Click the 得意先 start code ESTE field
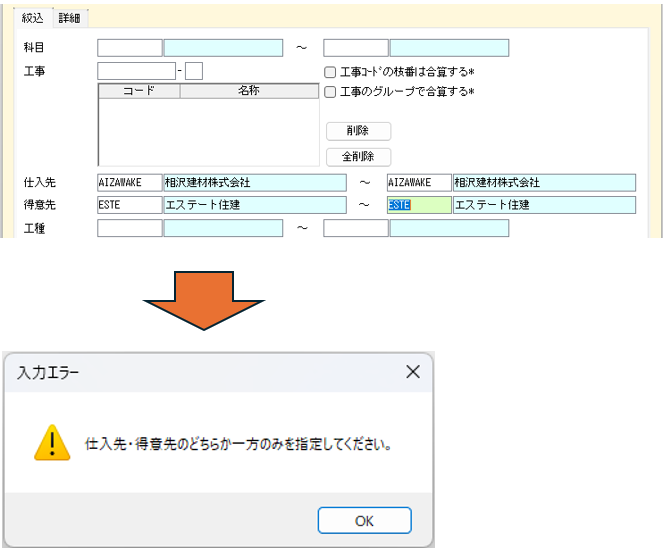 pos(130,205)
